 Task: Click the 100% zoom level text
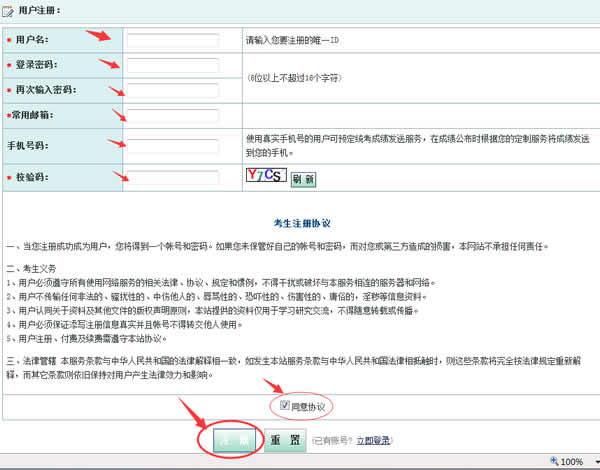click(x=572, y=462)
